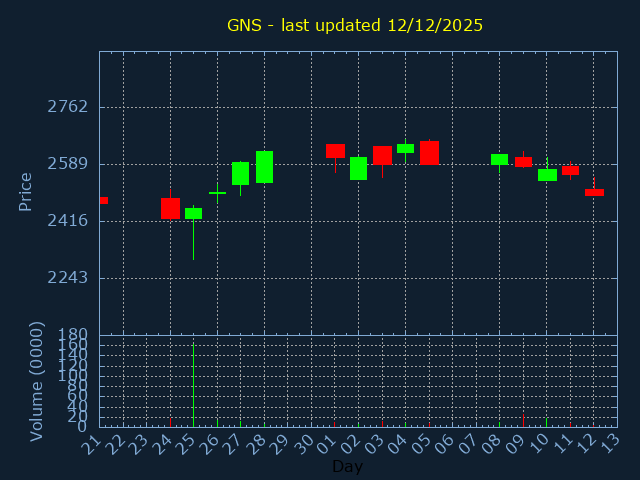The height and width of the screenshot is (480, 640).
Task: Click the red candle on day 01
Action: pos(335,151)
